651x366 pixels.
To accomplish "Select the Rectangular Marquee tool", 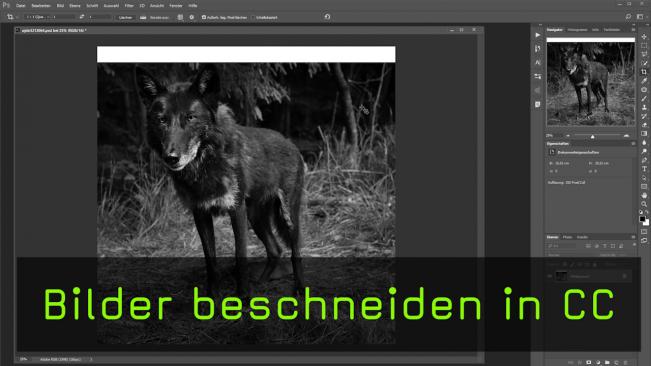I will tap(644, 46).
